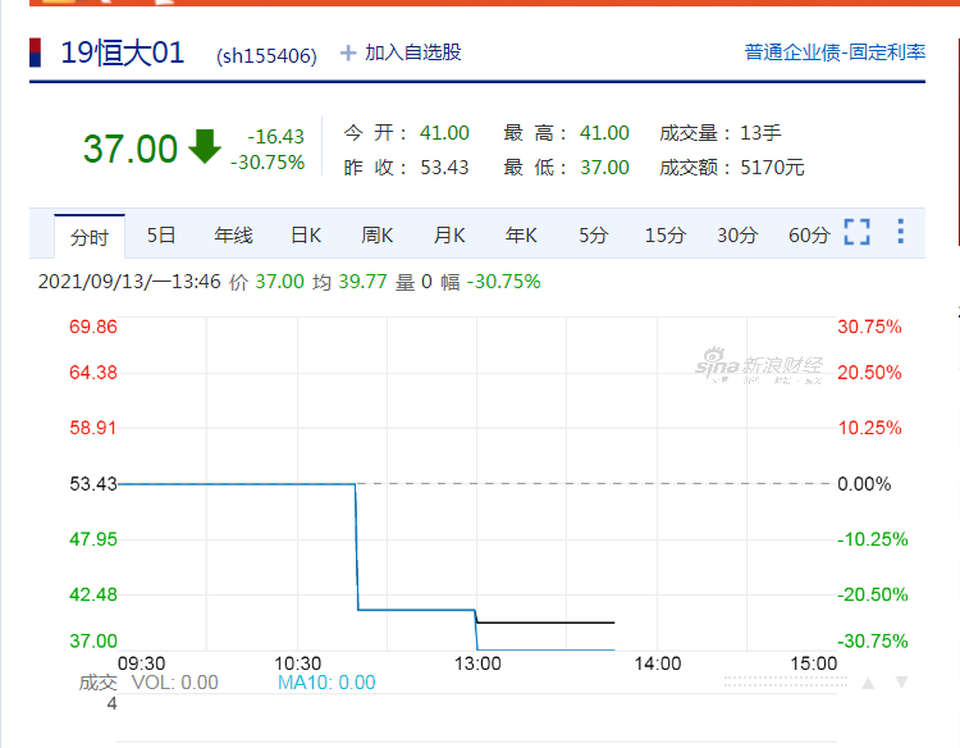Select the 5分 interval tab

tap(593, 235)
